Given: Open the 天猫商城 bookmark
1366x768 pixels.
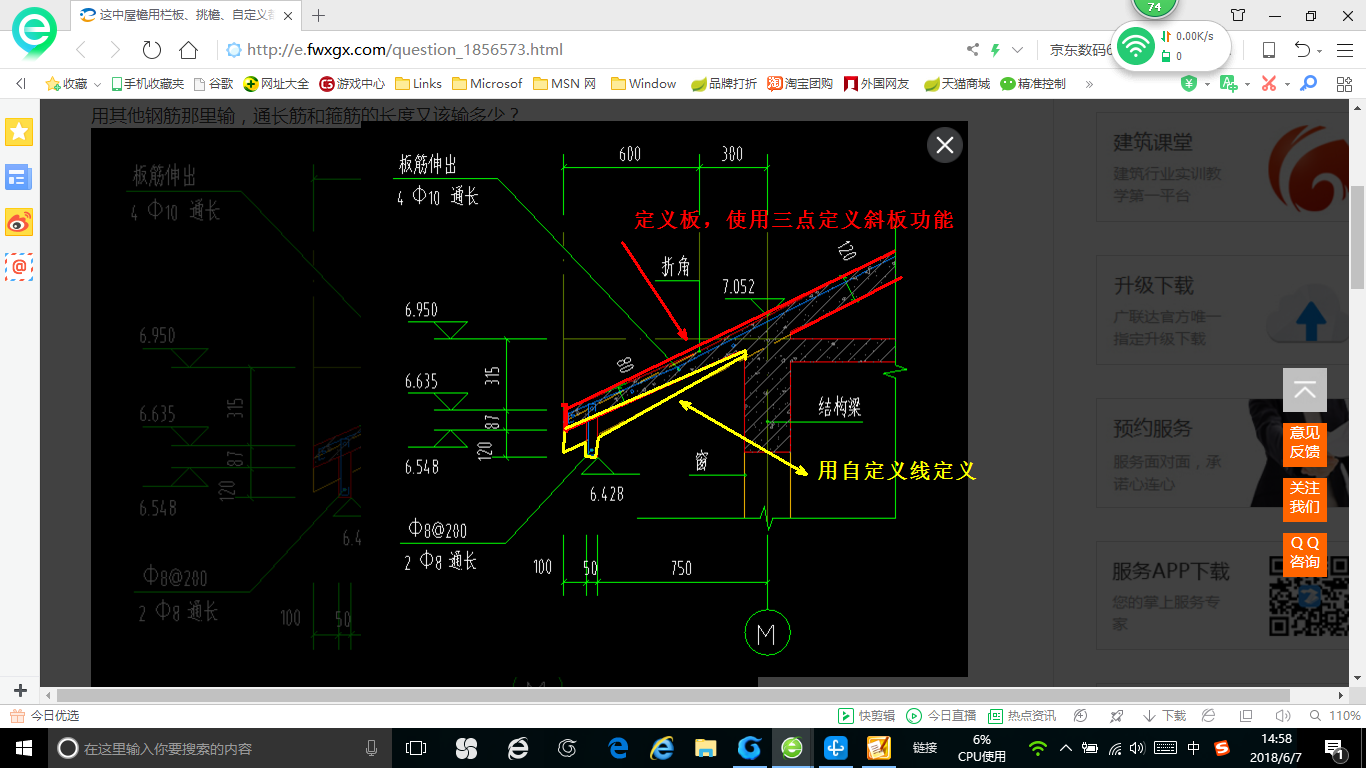Looking at the screenshot, I should pyautogui.click(x=956, y=84).
